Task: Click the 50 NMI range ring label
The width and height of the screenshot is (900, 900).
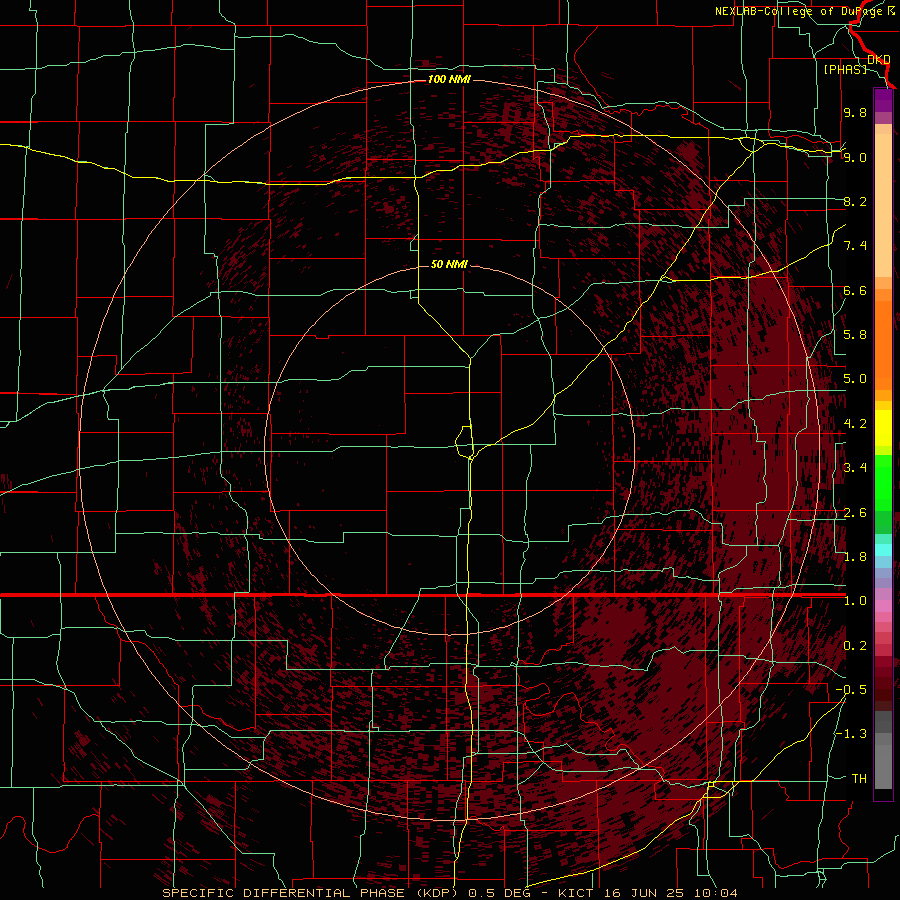Action: pyautogui.click(x=449, y=264)
